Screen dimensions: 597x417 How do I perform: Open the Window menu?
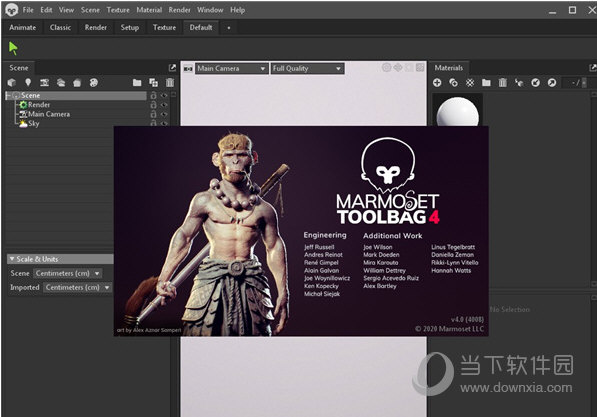(210, 10)
